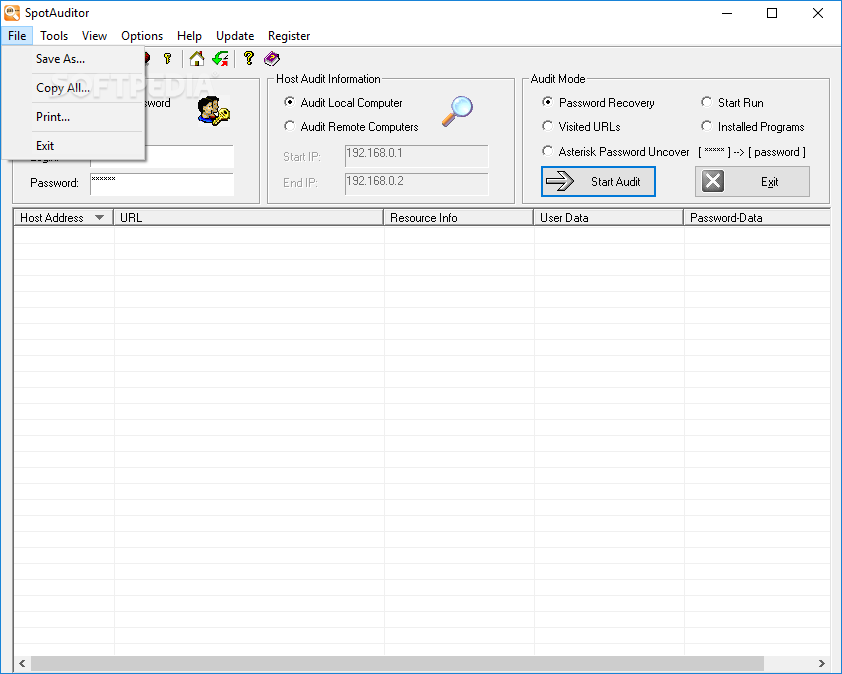Click the Start Audit button

598,182
